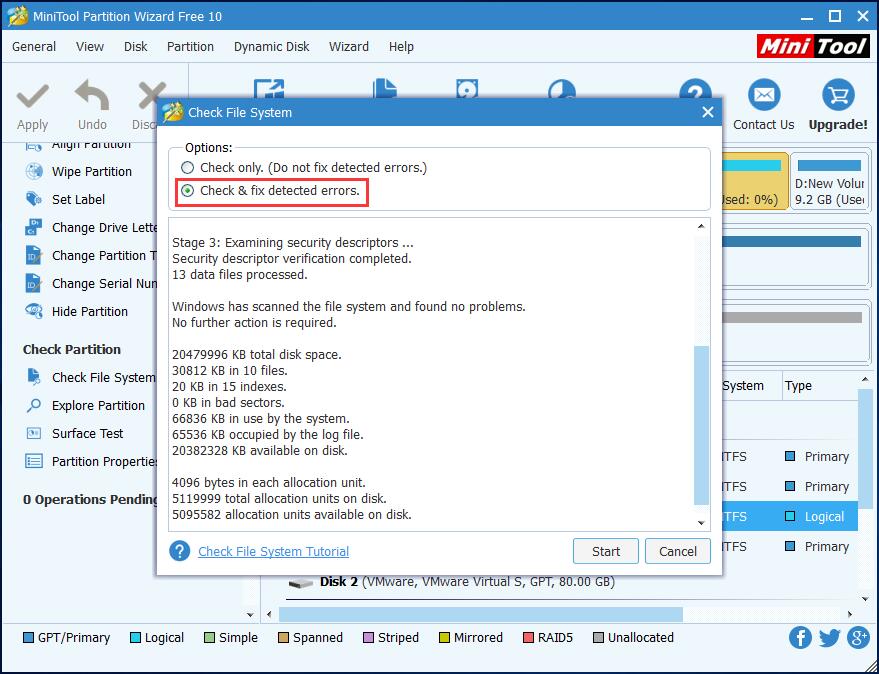Click scroll down arrow in results log
This screenshot has width=879, height=674.
(701, 523)
